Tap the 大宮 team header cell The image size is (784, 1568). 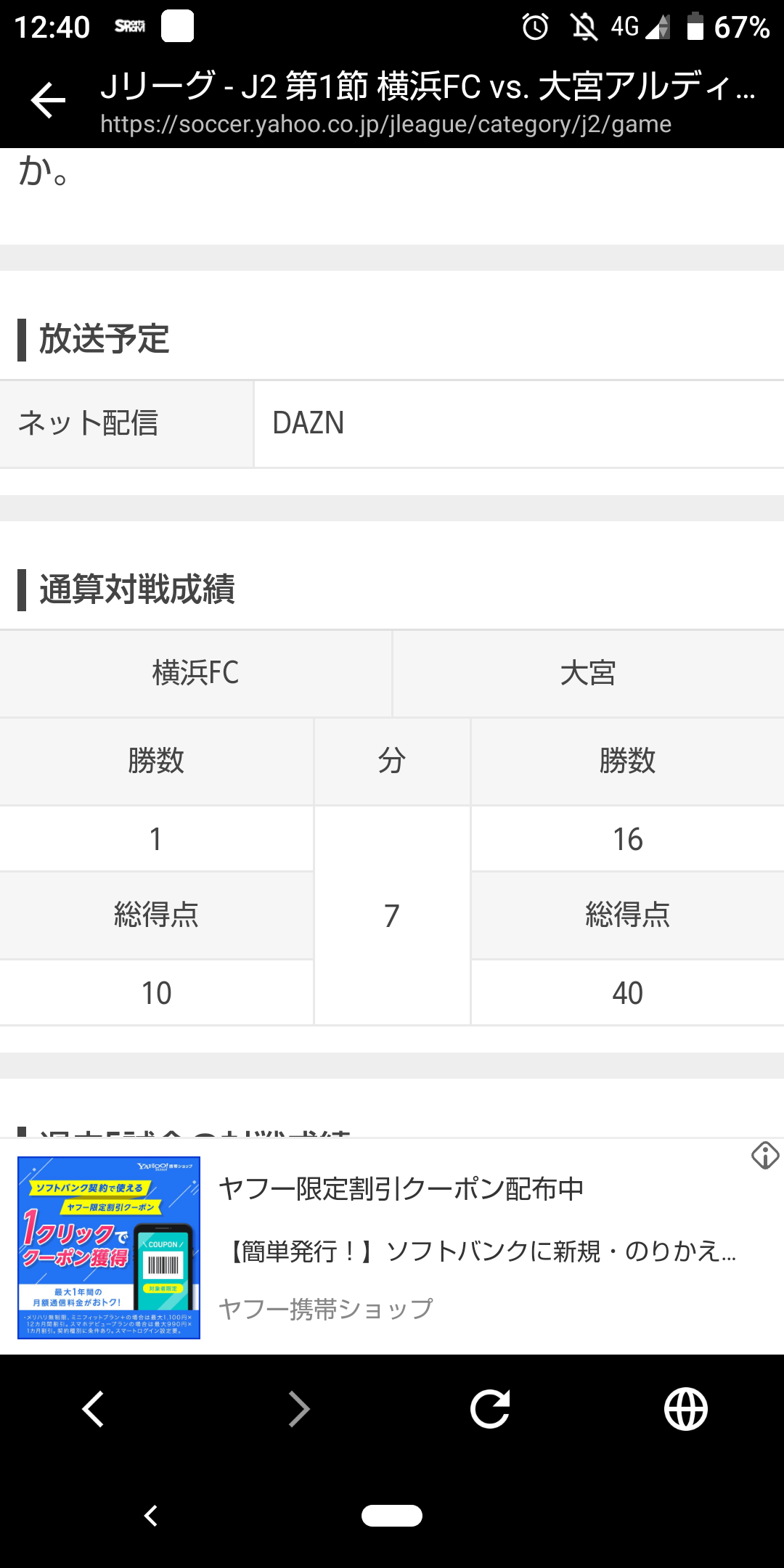pyautogui.click(x=588, y=673)
